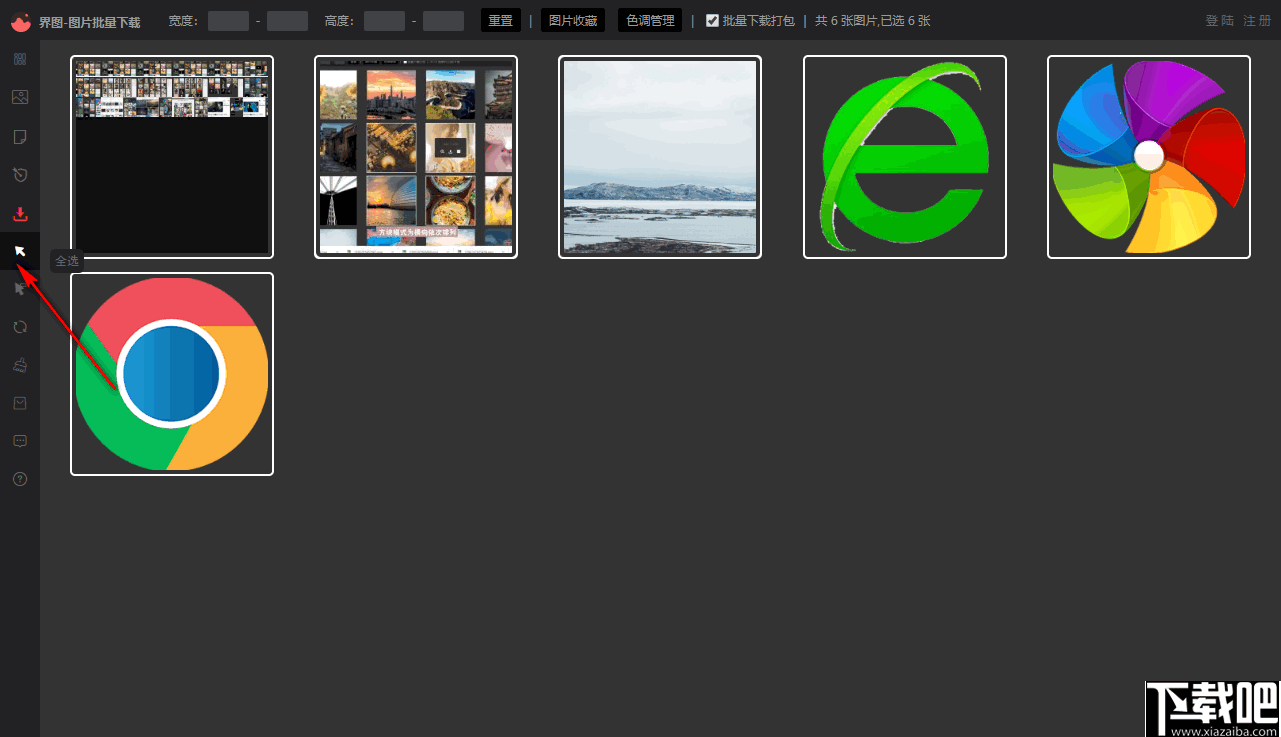
Task: Open the mail envelope icon in sidebar
Action: (x=20, y=403)
